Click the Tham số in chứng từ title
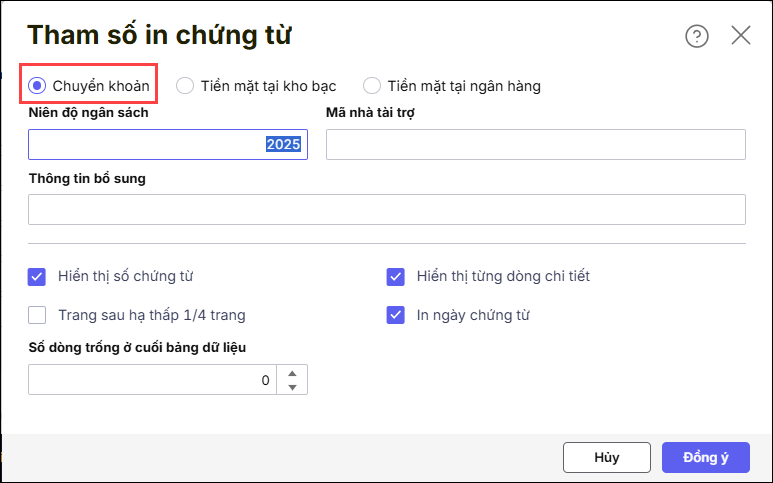 (x=159, y=35)
